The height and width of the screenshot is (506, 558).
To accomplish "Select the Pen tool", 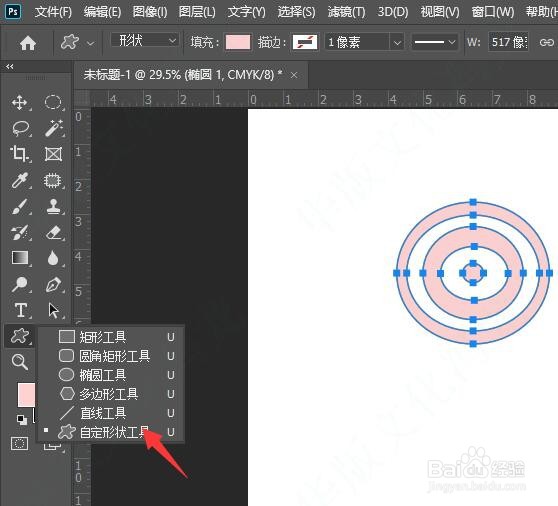I will tap(54, 284).
